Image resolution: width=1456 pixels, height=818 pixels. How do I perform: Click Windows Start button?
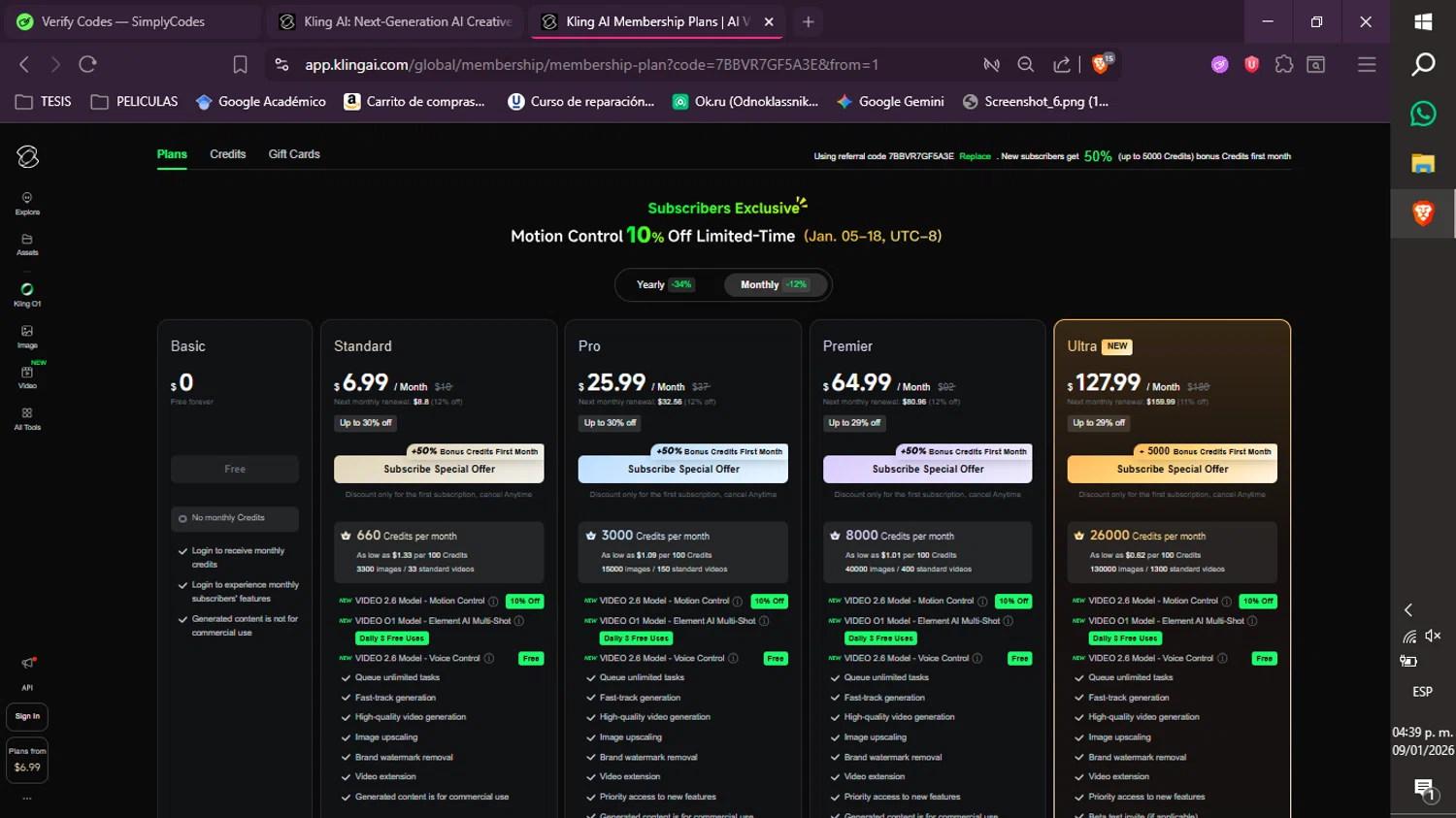(x=1423, y=21)
